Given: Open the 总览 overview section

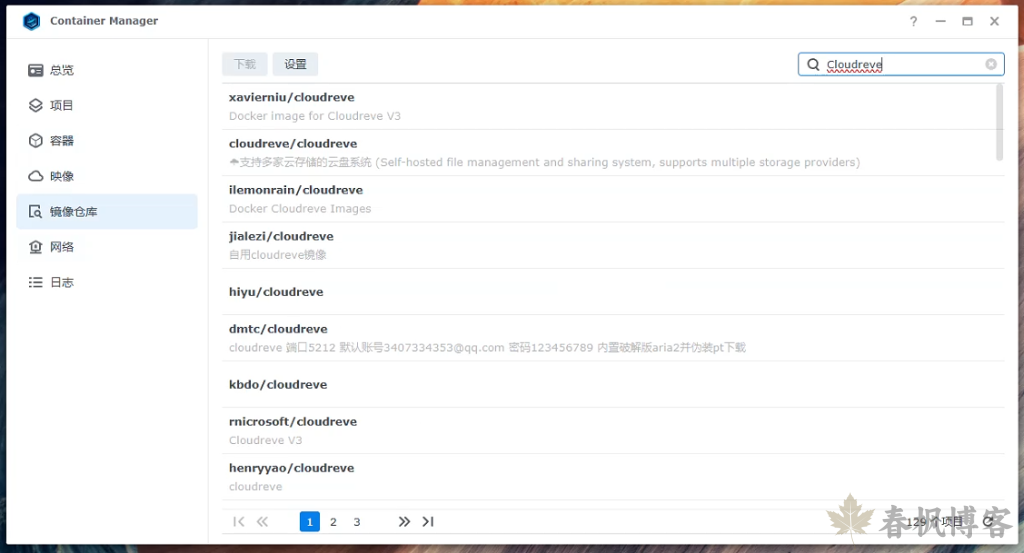Looking at the screenshot, I should click(x=107, y=70).
